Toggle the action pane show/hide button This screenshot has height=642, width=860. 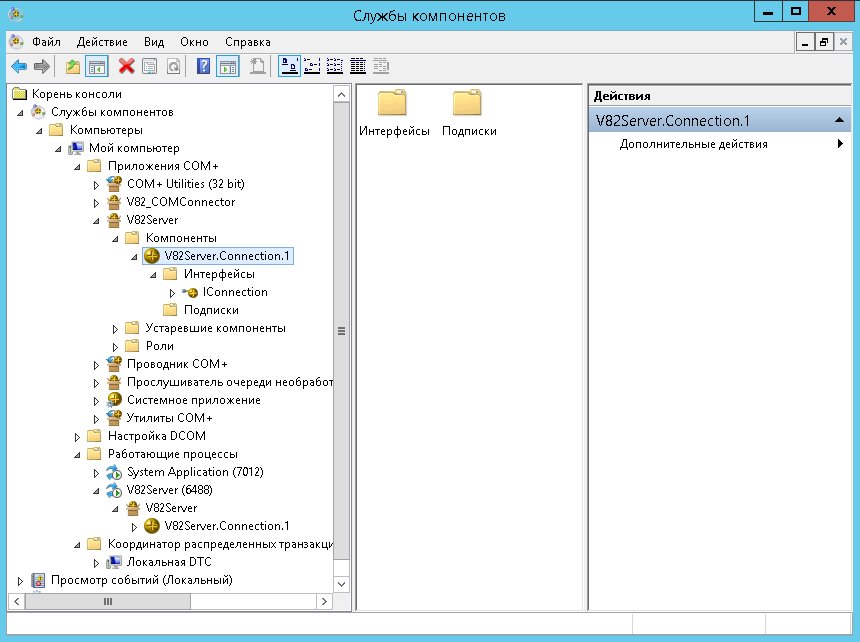click(227, 67)
